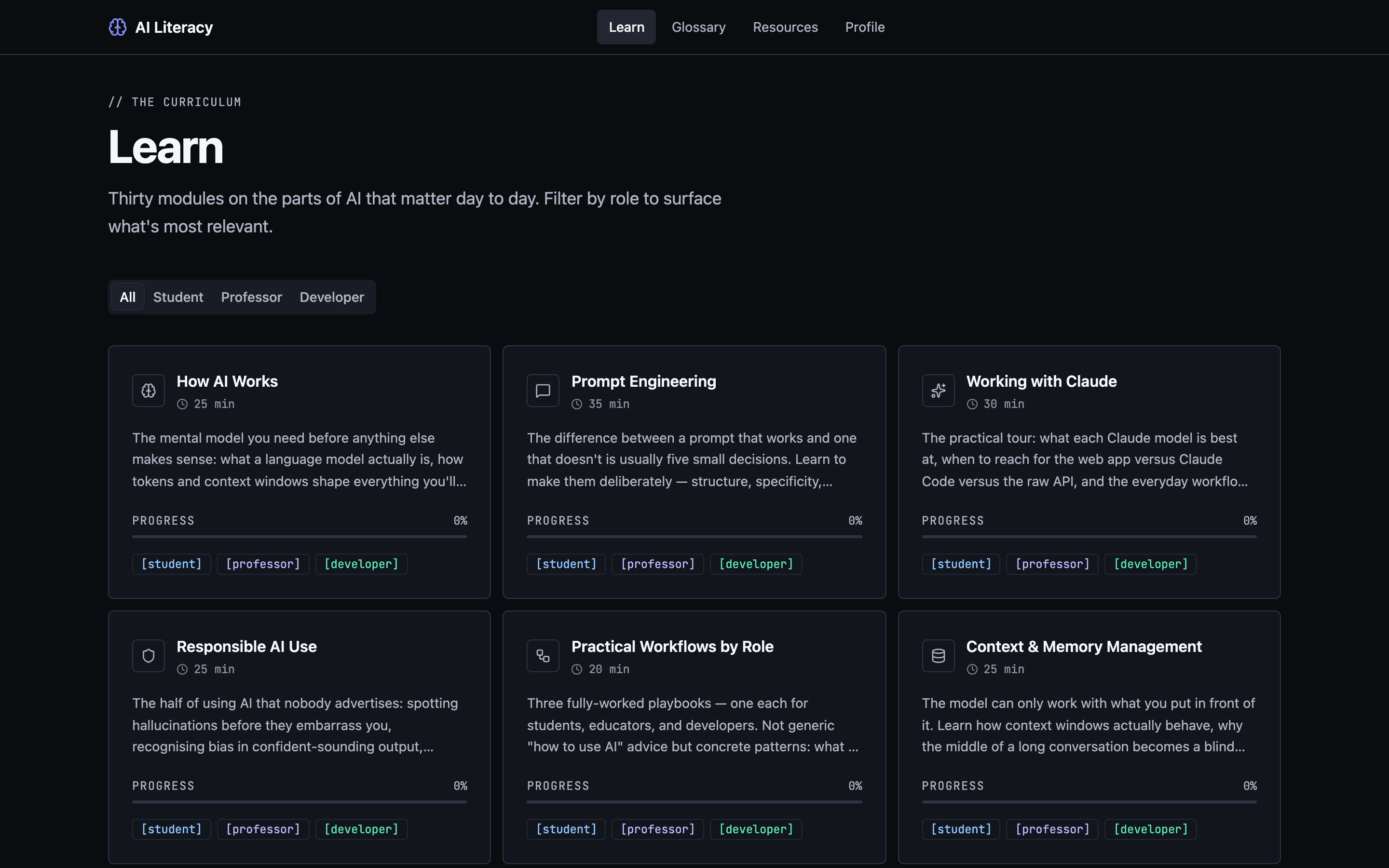Screen dimensions: 1389x868
Task: Filter modules by Student role
Action: point(178,297)
